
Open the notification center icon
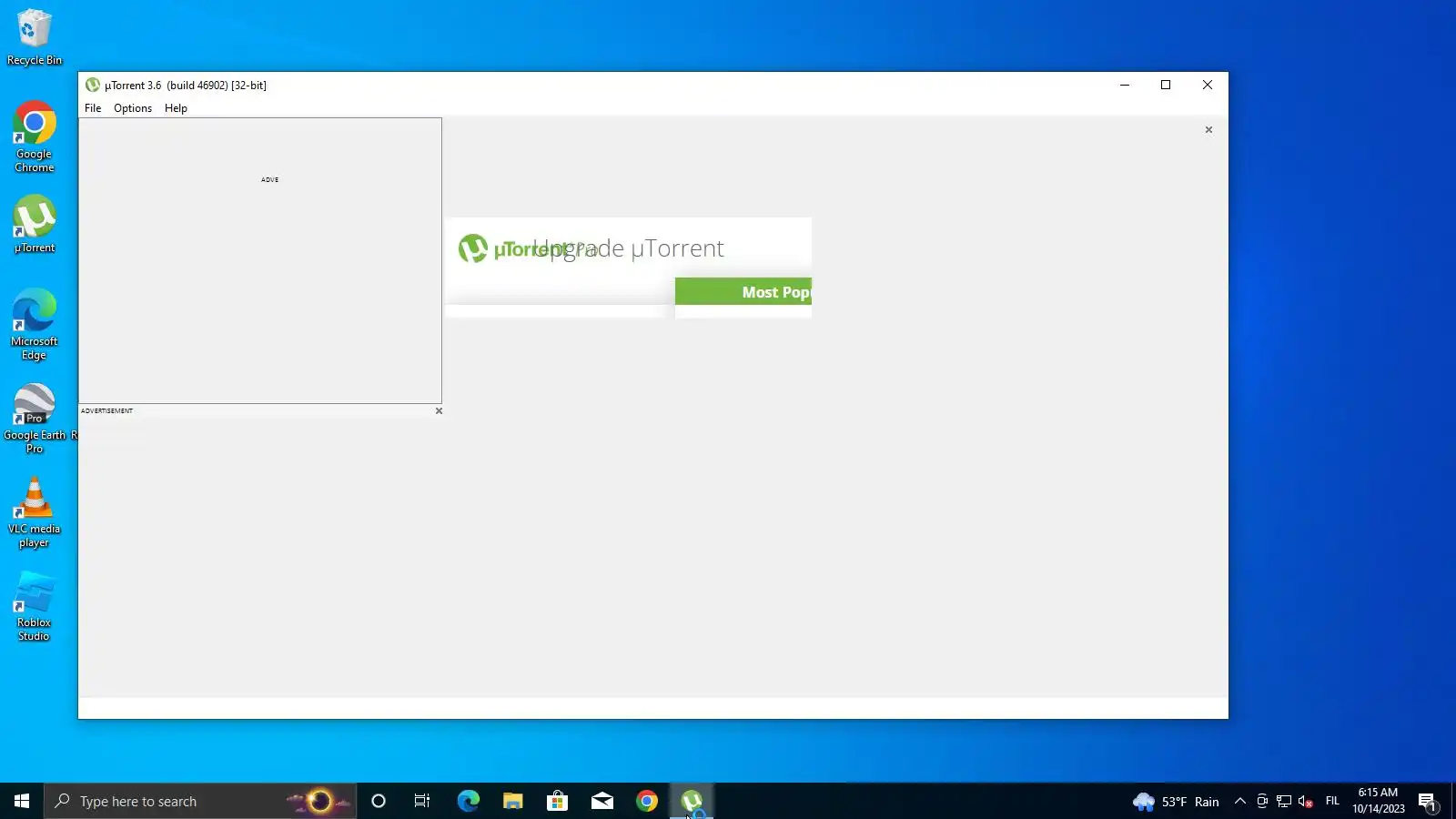tap(1428, 802)
